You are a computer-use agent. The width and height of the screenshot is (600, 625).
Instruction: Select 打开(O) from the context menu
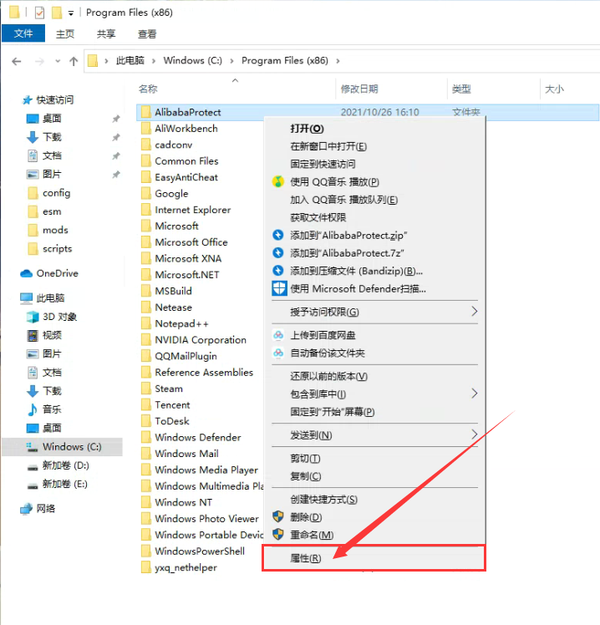(307, 129)
